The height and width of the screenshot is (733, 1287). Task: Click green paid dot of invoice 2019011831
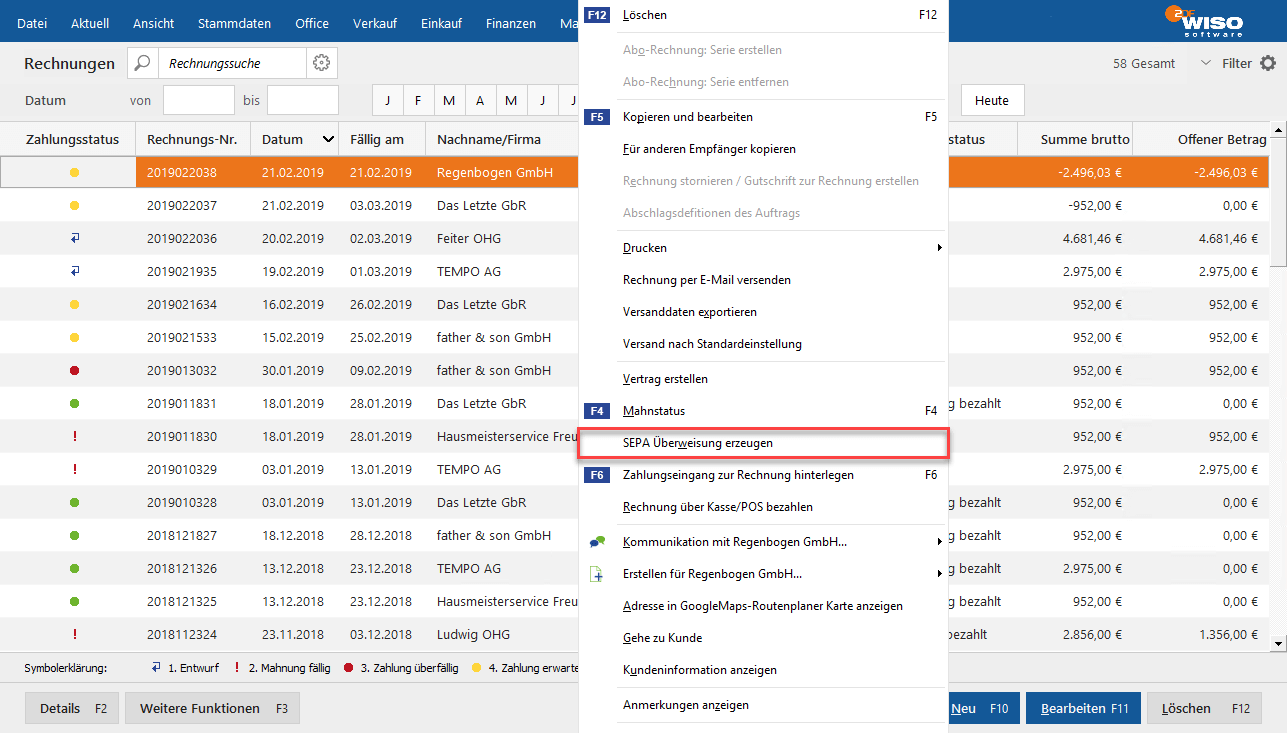(x=74, y=404)
